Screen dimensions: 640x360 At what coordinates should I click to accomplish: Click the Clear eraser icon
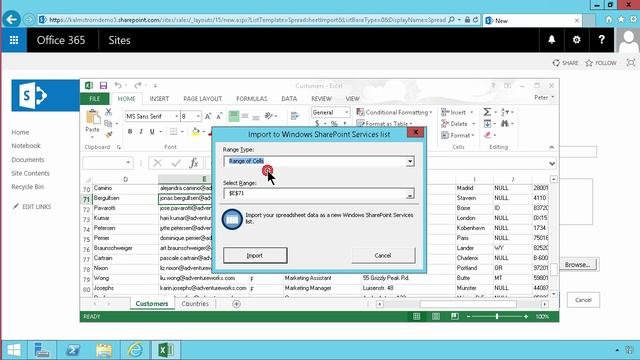pos(487,135)
